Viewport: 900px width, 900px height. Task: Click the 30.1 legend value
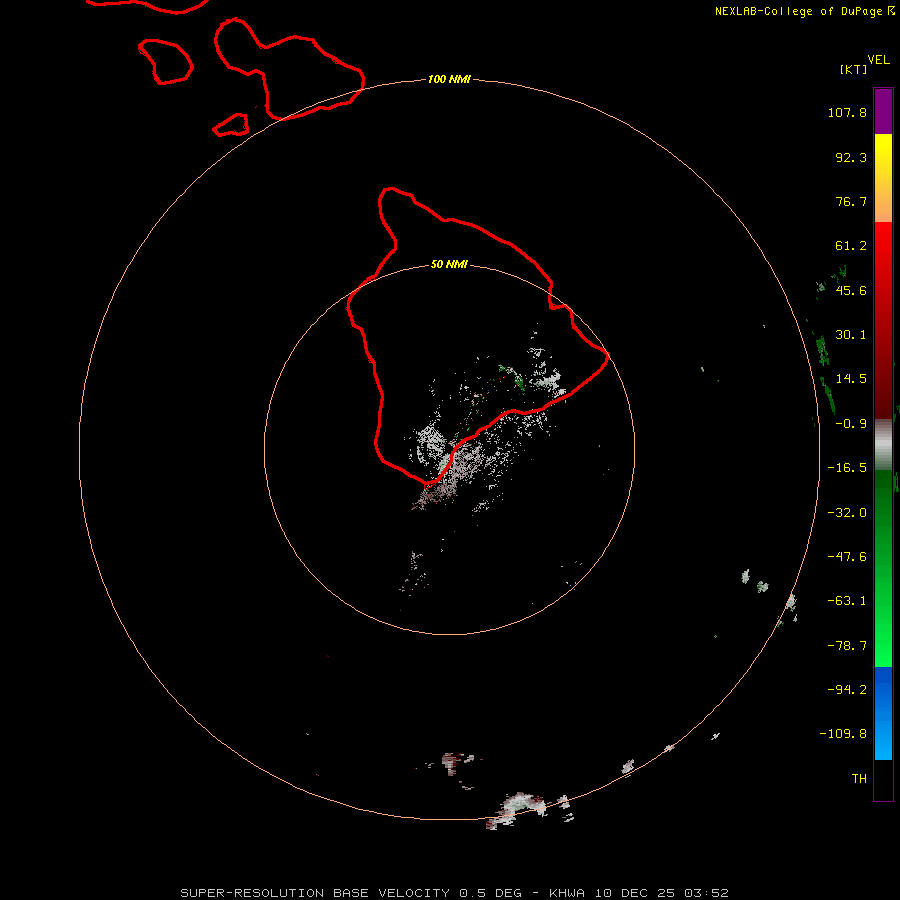tap(851, 335)
